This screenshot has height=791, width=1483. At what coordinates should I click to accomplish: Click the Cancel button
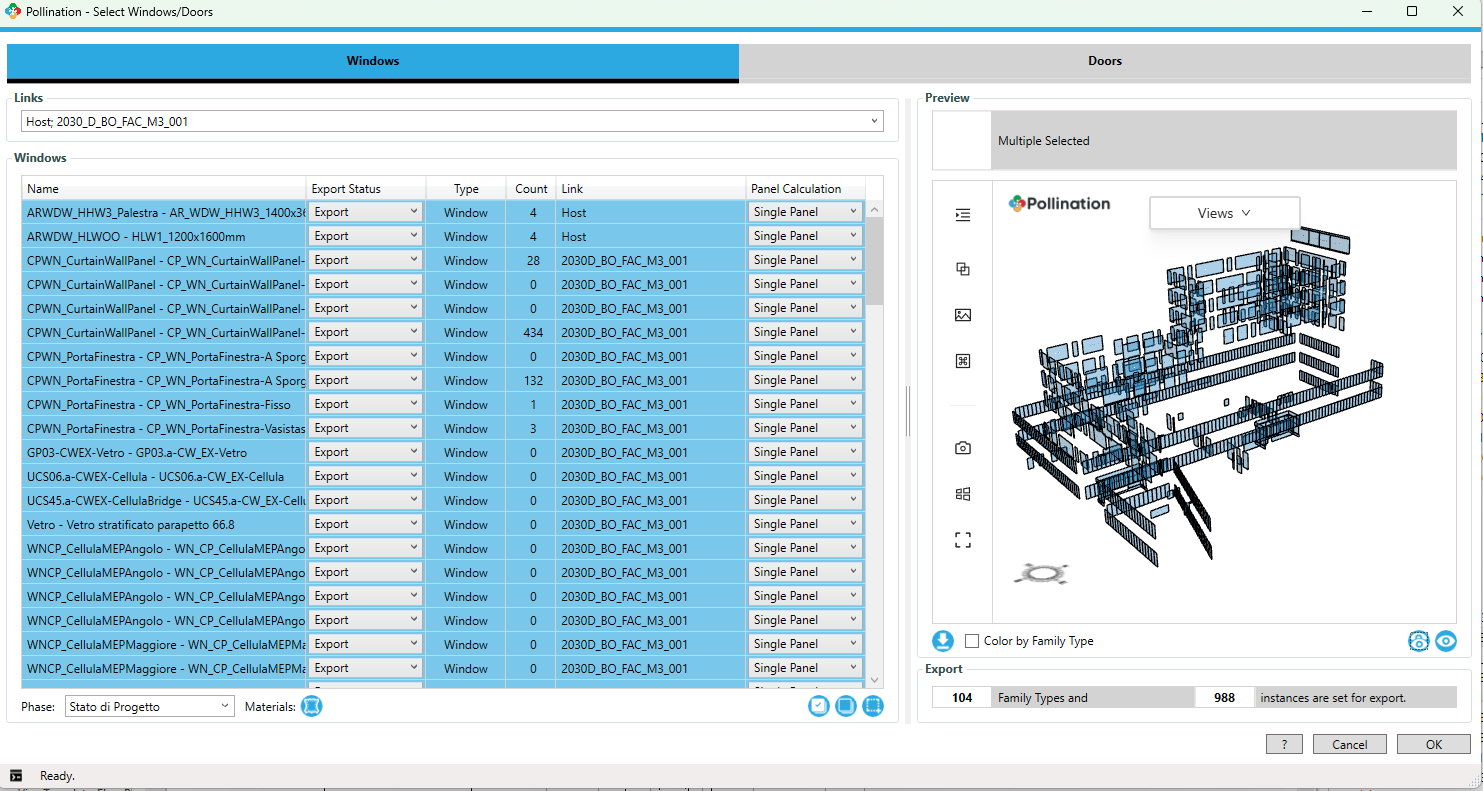(1349, 744)
